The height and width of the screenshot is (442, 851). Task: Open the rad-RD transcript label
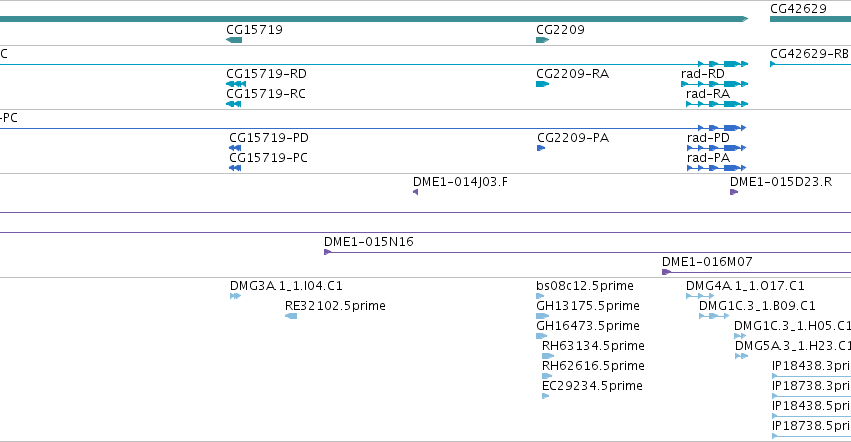(702, 73)
